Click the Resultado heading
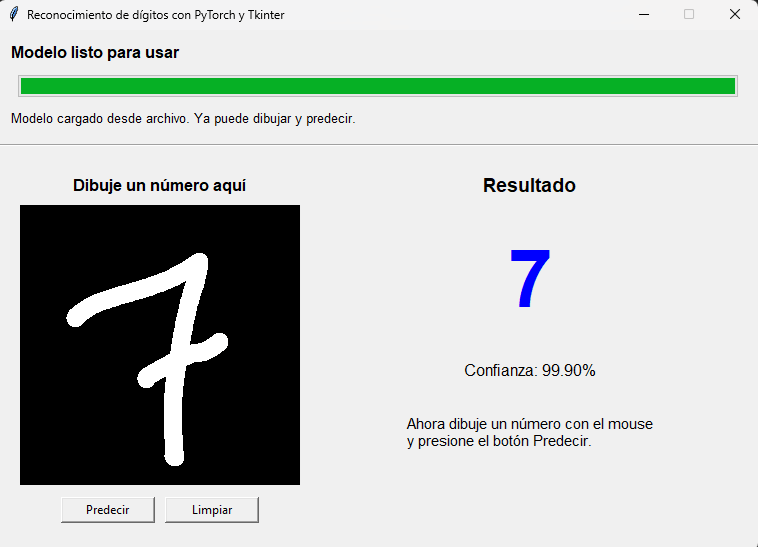758x547 pixels. point(529,186)
